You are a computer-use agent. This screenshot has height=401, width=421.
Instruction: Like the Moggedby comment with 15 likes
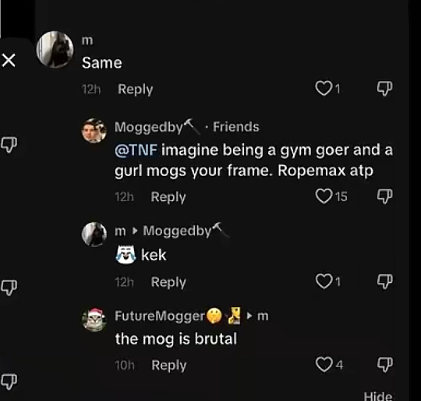click(x=323, y=196)
